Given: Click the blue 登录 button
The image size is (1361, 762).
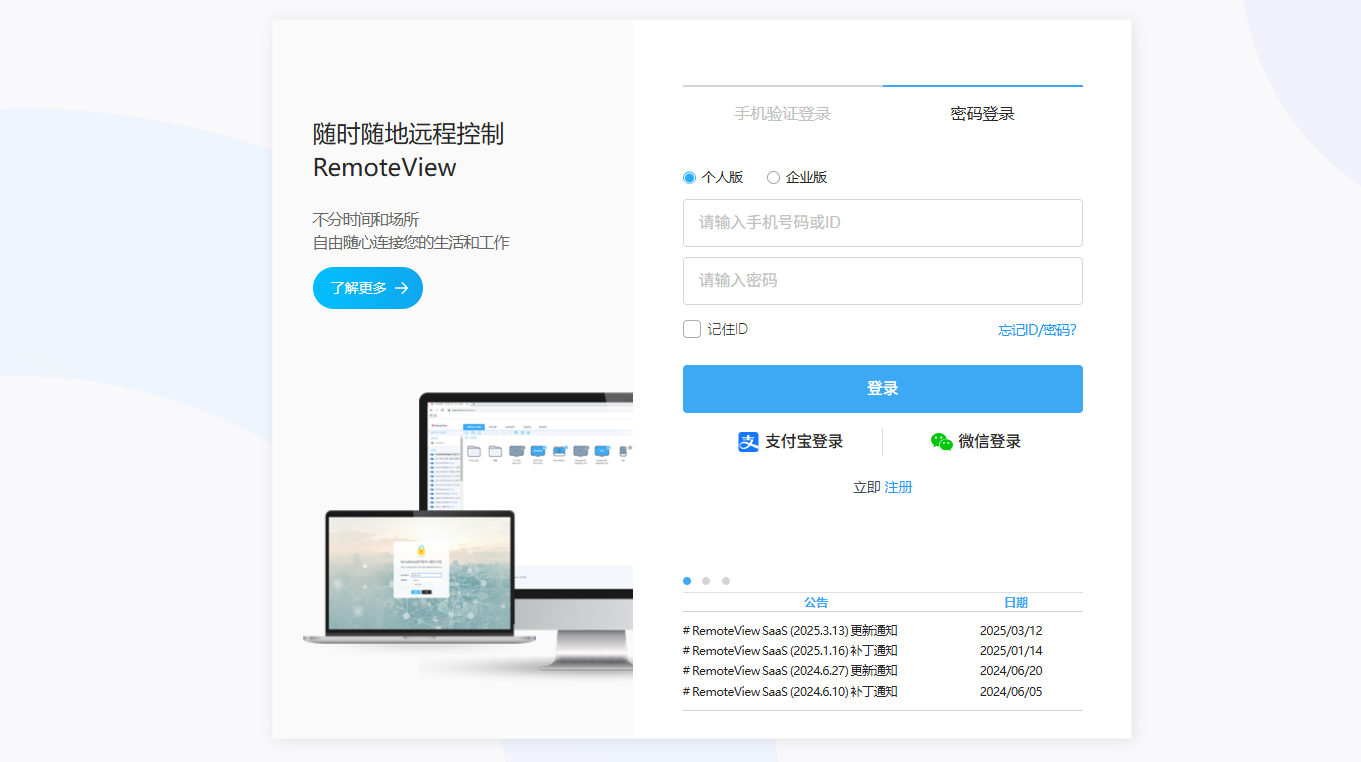Looking at the screenshot, I should point(883,389).
